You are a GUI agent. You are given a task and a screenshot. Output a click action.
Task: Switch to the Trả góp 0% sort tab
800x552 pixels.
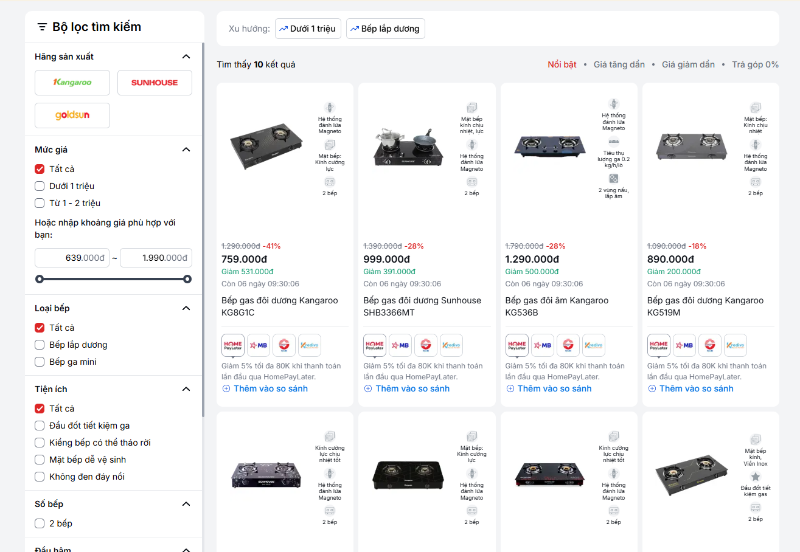point(755,65)
